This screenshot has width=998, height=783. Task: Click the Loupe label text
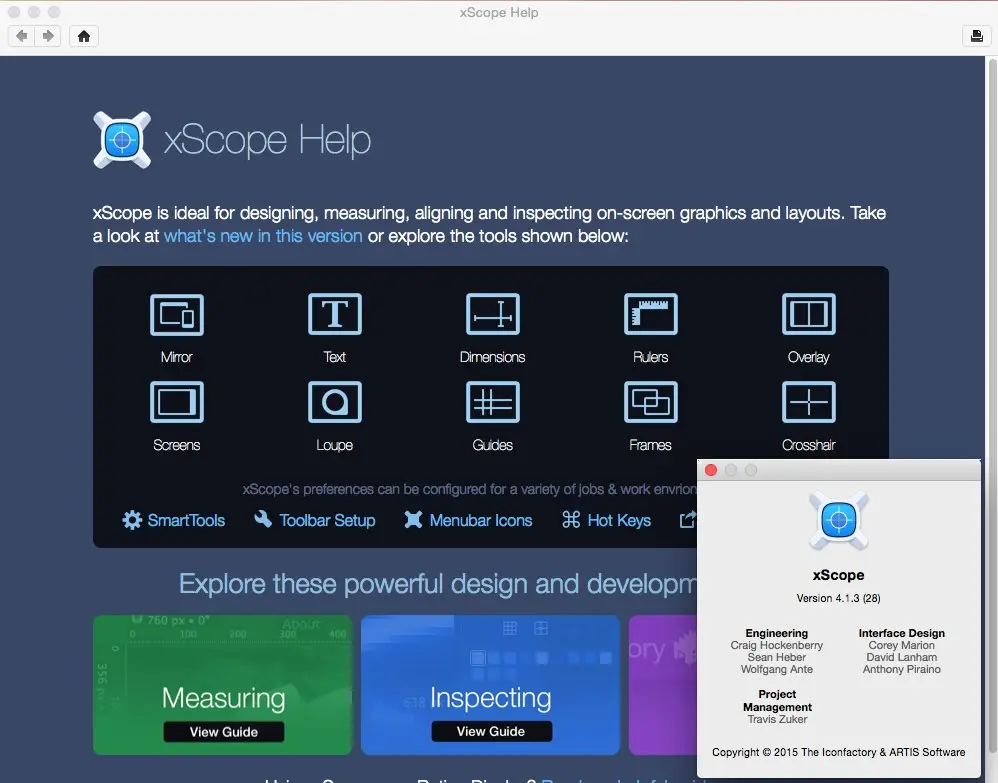click(x=335, y=445)
